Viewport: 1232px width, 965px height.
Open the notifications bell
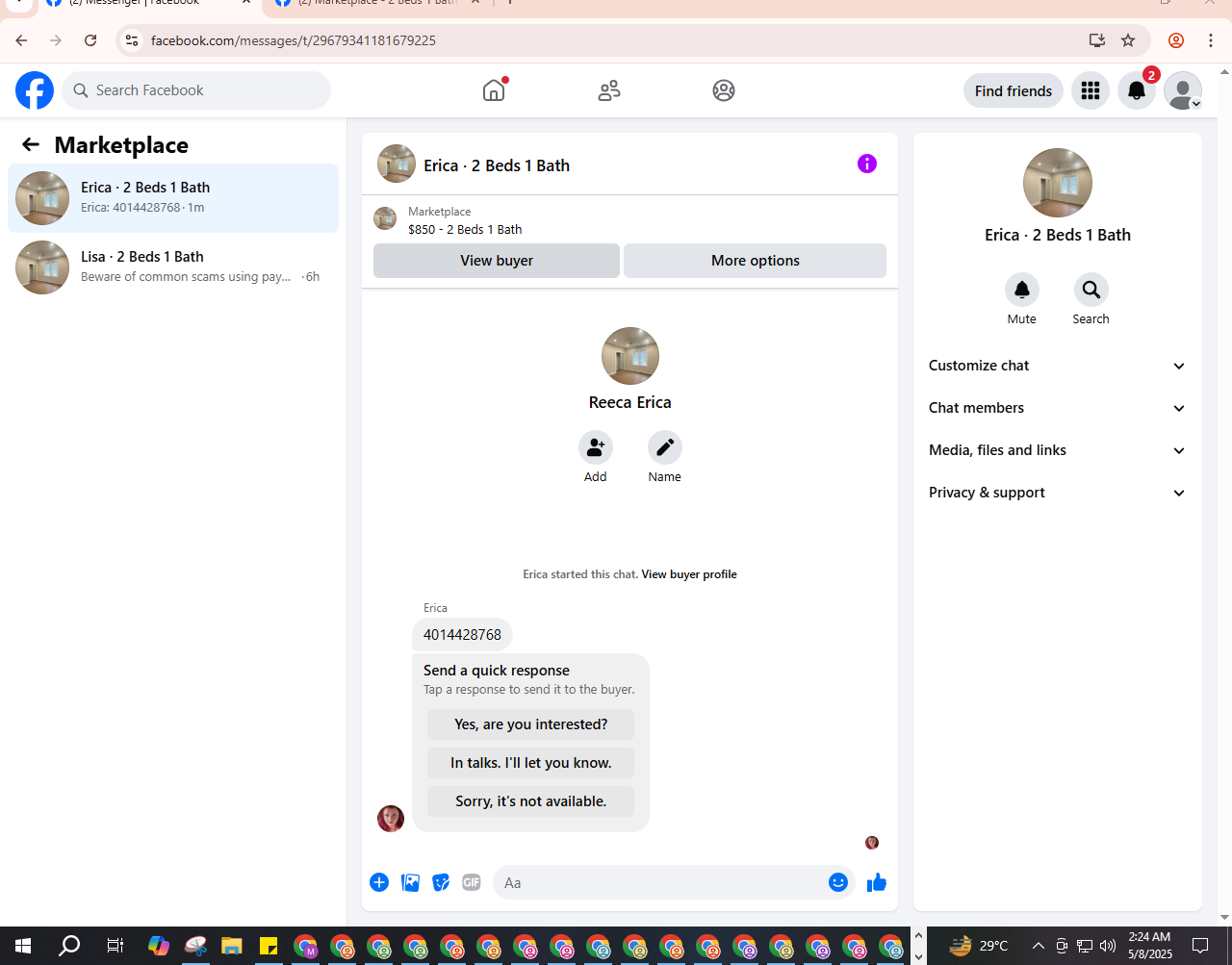(1137, 90)
